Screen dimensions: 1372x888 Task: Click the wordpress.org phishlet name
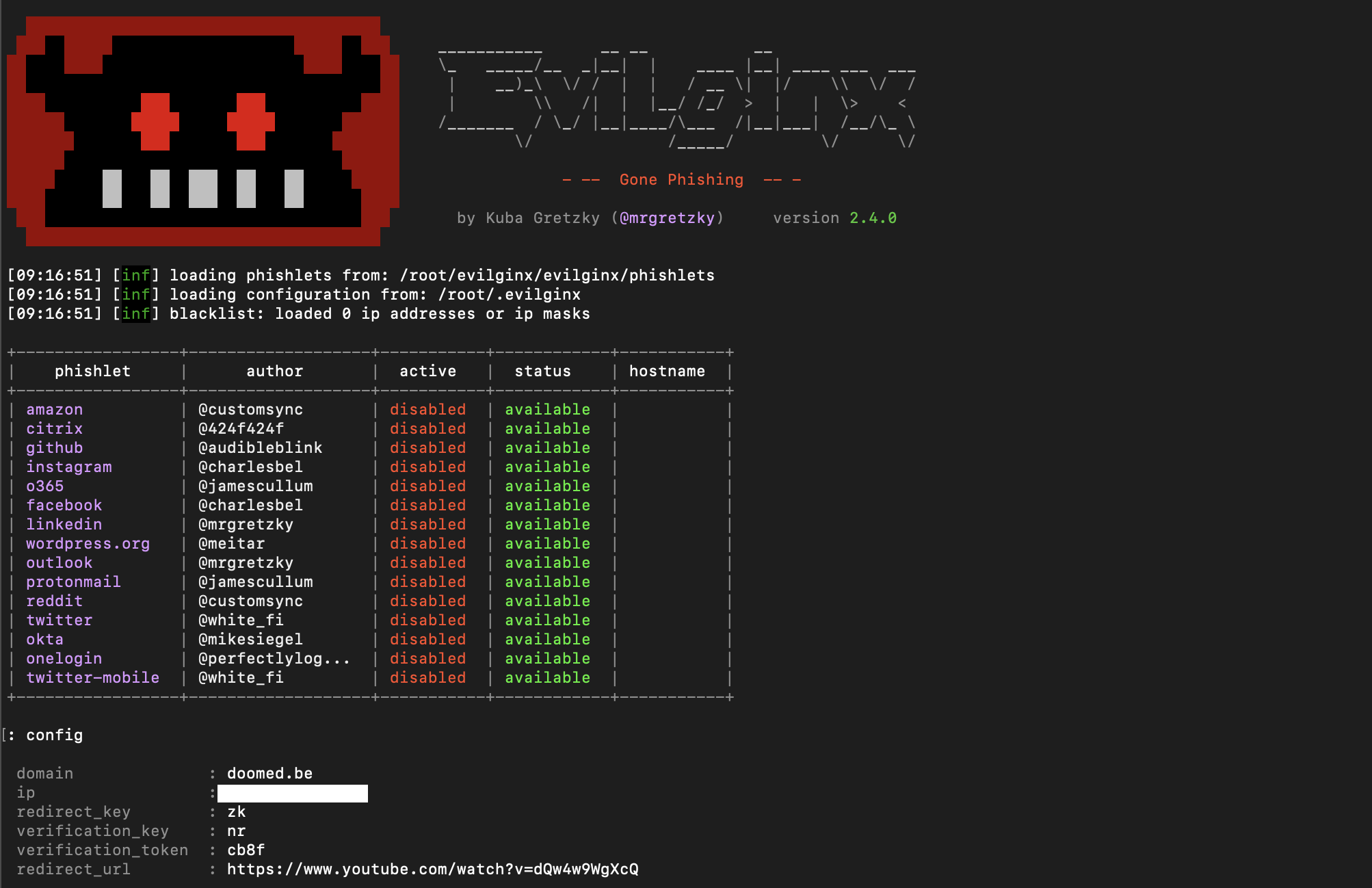(x=88, y=544)
